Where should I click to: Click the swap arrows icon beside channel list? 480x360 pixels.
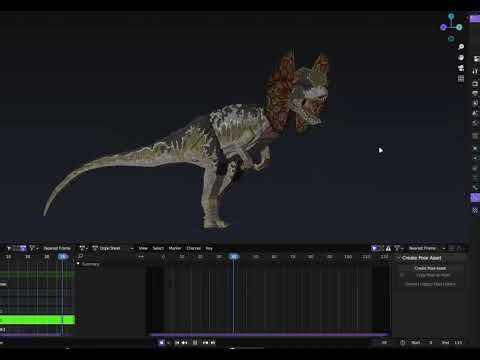[141, 256]
